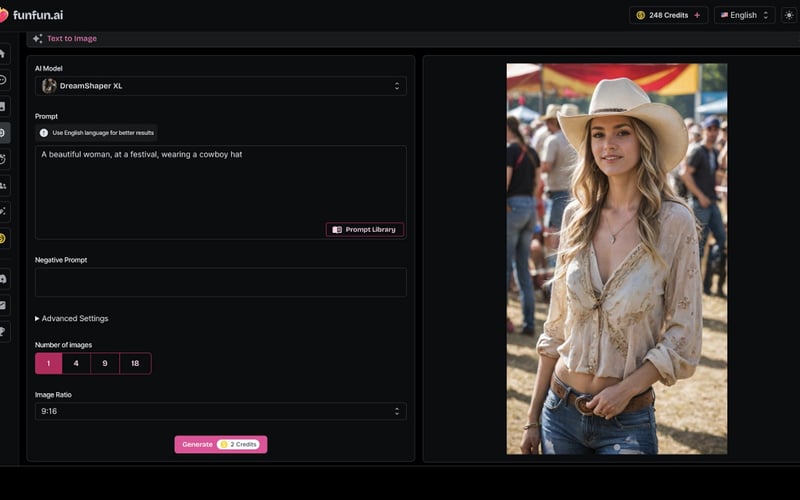Select 18 as number of images
800x500 pixels.
[x=135, y=363]
